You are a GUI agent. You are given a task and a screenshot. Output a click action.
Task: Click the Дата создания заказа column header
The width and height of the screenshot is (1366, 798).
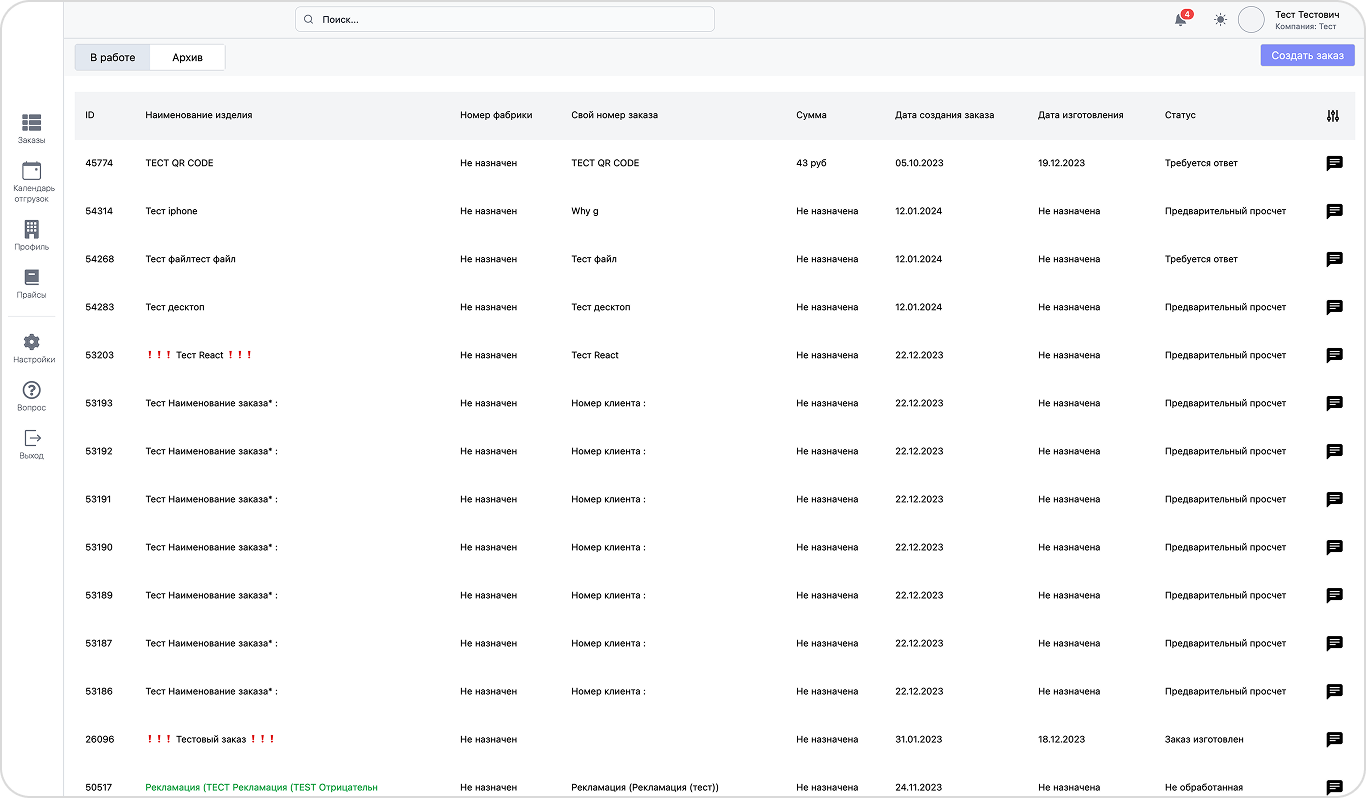[944, 115]
